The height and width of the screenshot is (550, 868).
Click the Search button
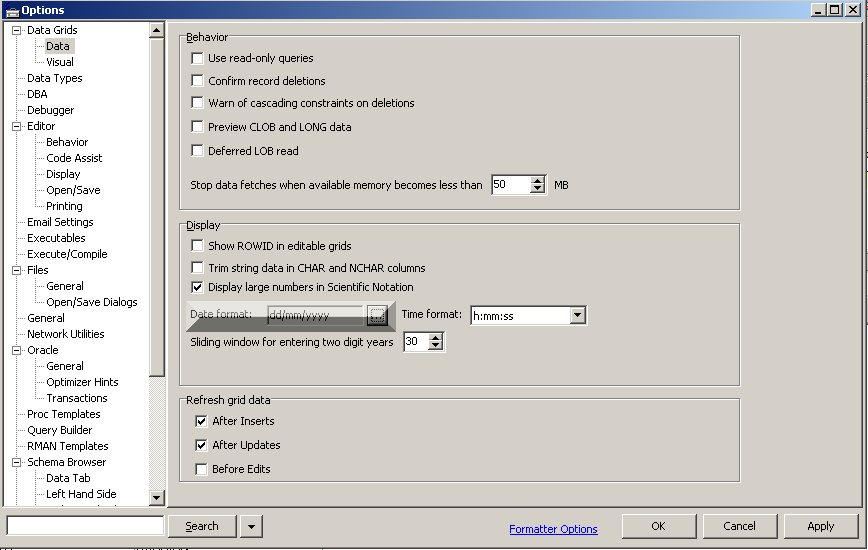202,526
